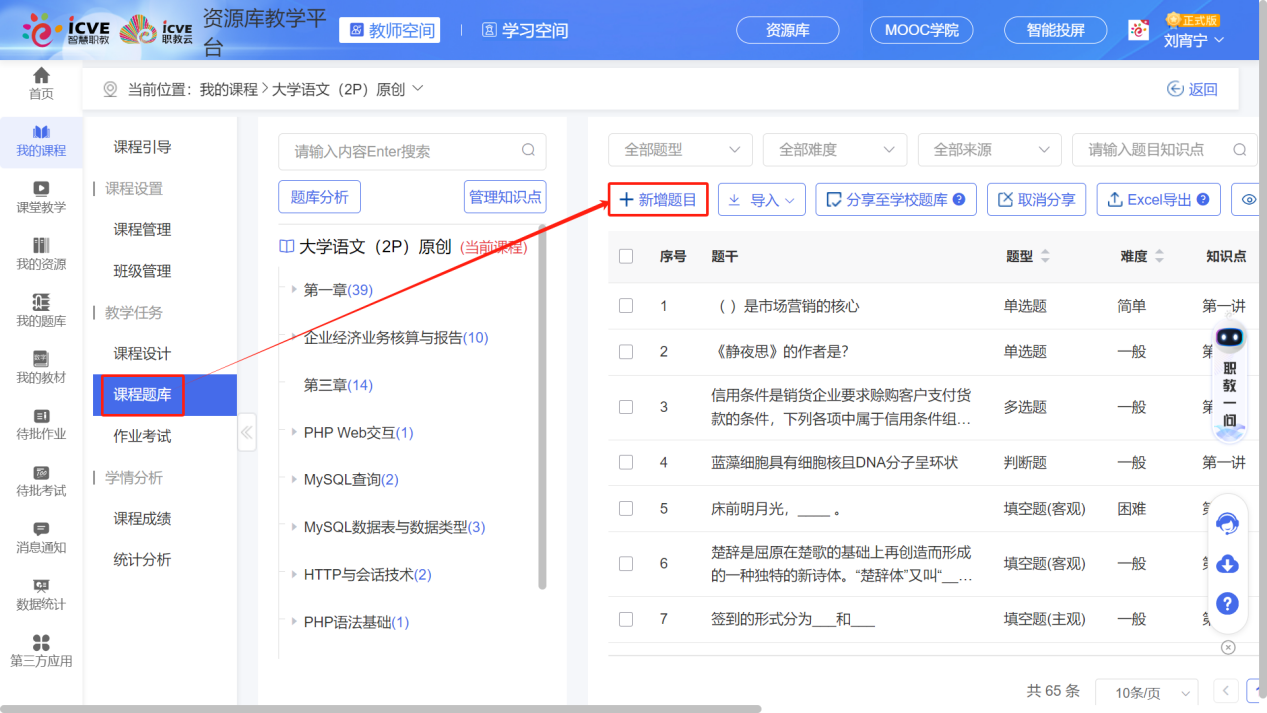Image resolution: width=1267 pixels, height=713 pixels.
Task: Select checkbox for row 5 床前明月光
Action: pyautogui.click(x=626, y=508)
